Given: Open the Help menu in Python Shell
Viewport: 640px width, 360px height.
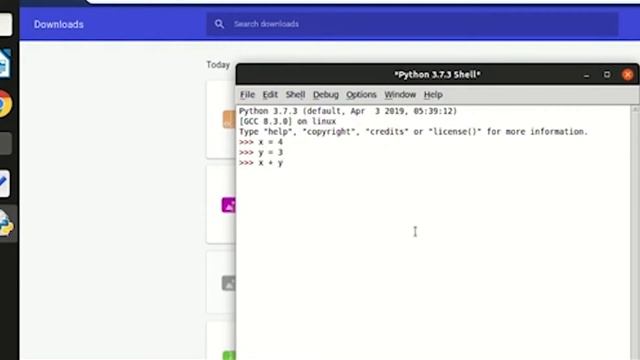Looking at the screenshot, I should pyautogui.click(x=433, y=95).
